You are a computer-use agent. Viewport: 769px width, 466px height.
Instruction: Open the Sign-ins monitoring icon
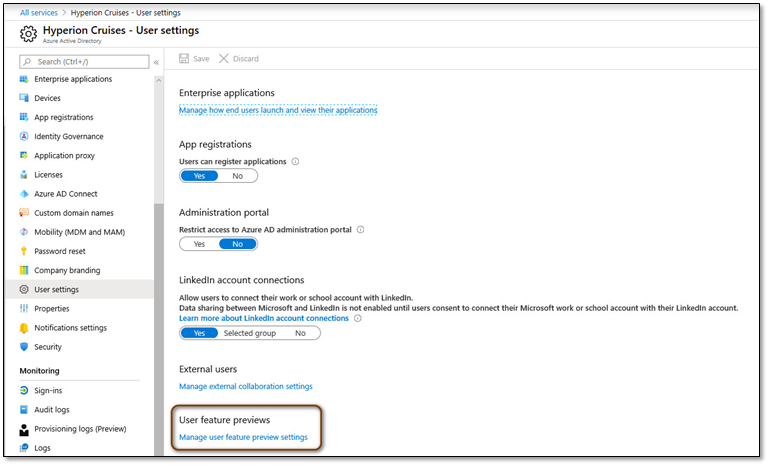(x=24, y=390)
